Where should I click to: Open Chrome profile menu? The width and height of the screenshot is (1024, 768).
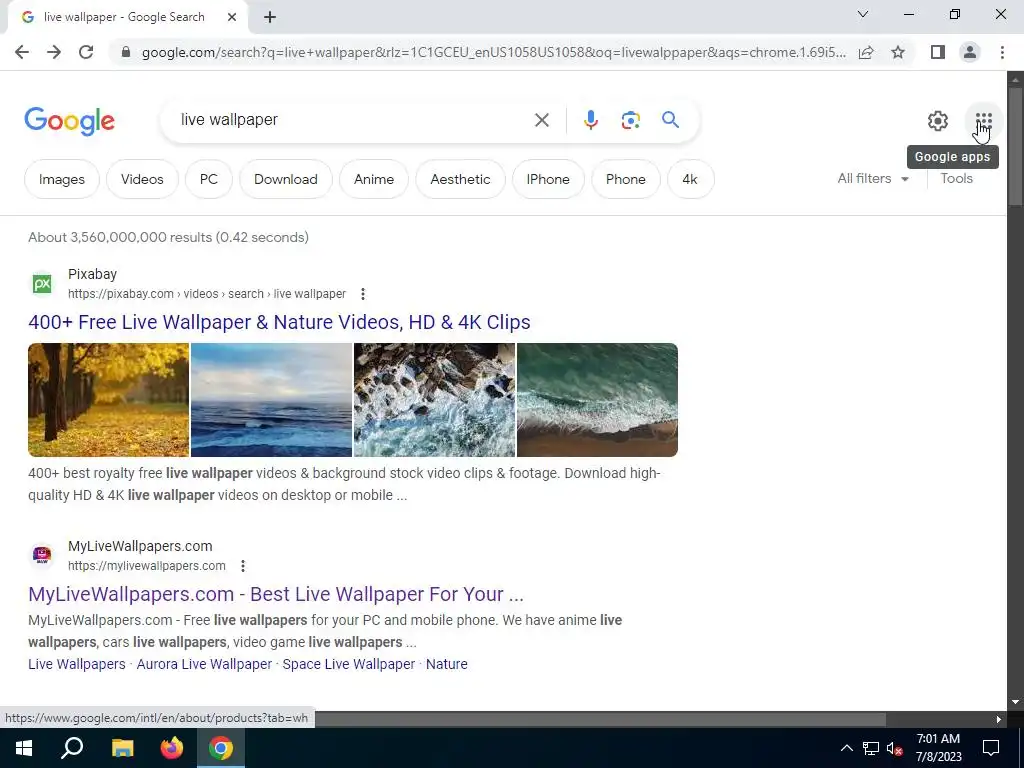(x=970, y=52)
